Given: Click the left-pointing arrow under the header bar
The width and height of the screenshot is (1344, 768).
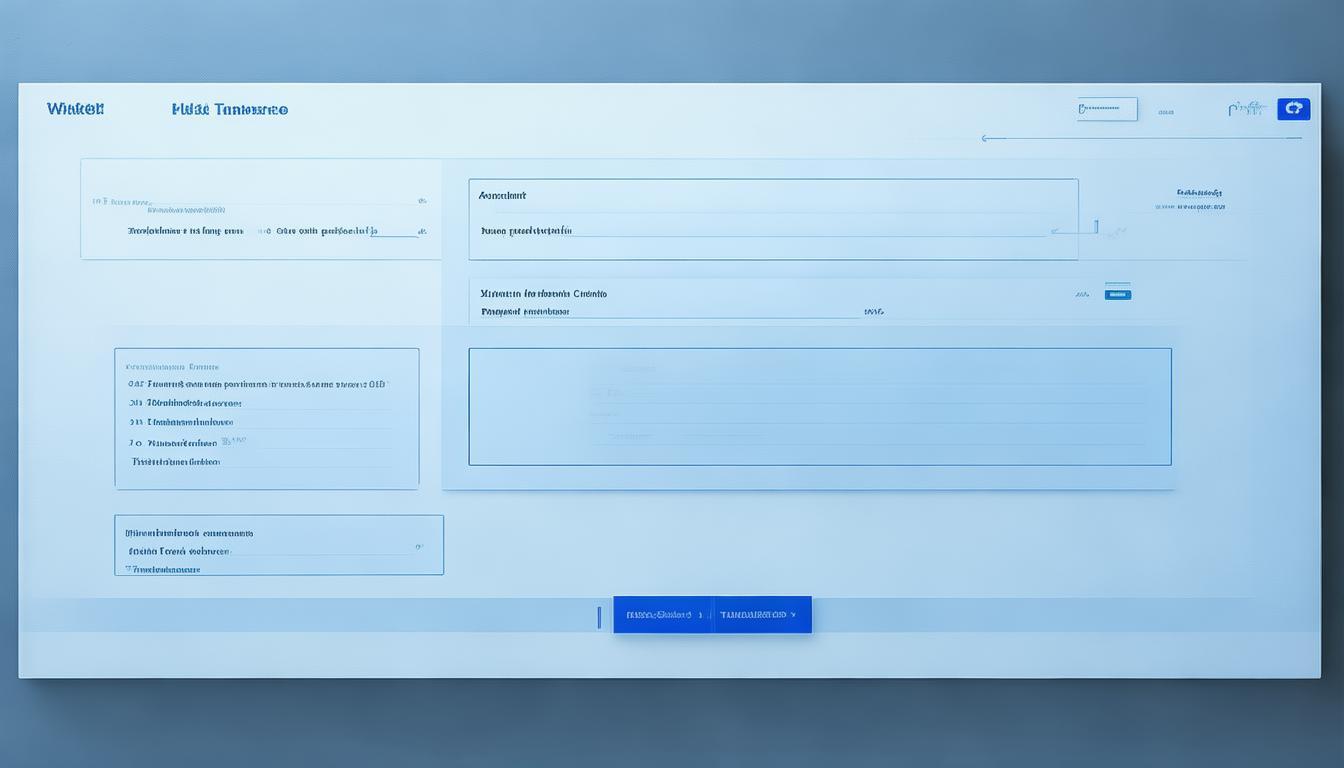Looking at the screenshot, I should point(986,139).
